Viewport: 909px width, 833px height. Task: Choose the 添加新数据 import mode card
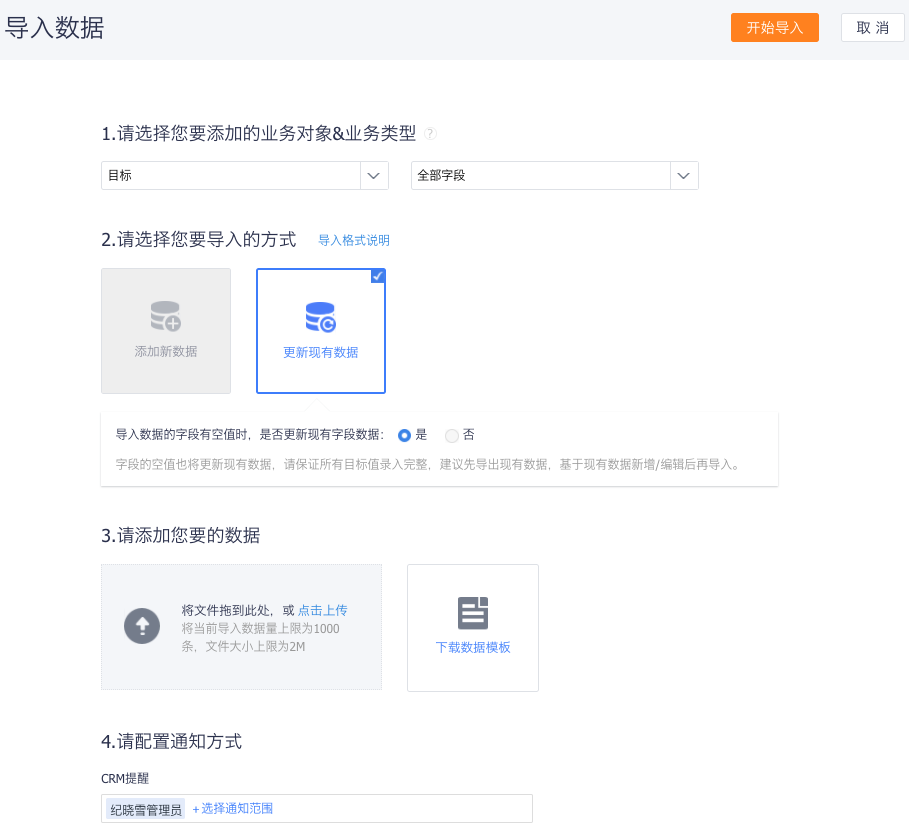click(166, 331)
